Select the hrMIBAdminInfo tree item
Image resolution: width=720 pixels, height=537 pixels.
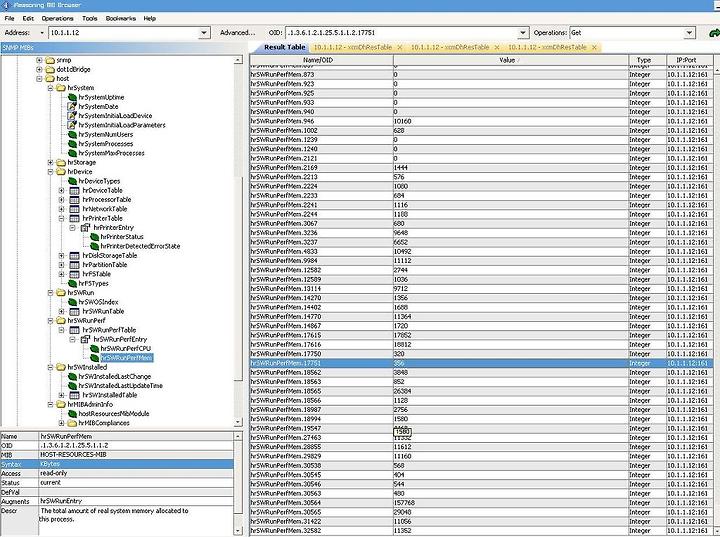pos(90,404)
